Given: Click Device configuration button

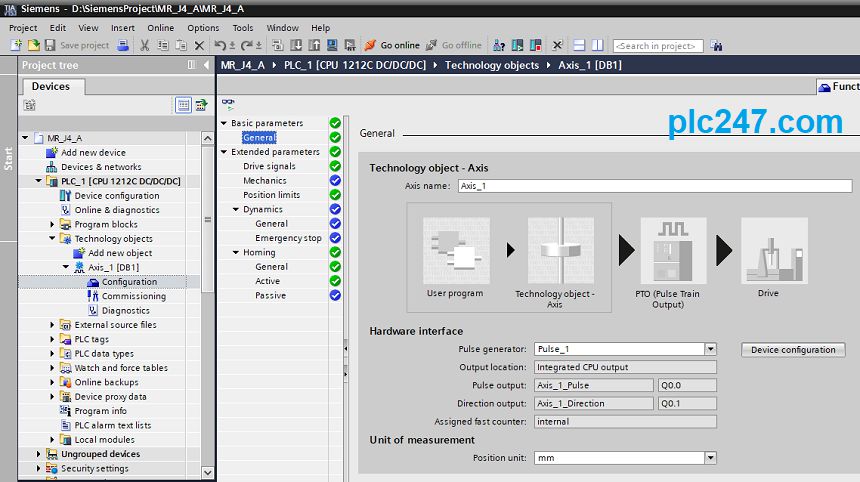Looking at the screenshot, I should [793, 349].
